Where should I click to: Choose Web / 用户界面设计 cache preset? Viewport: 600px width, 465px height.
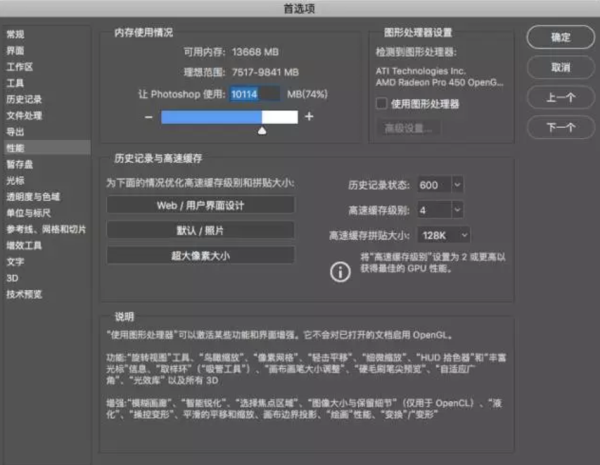click(201, 206)
